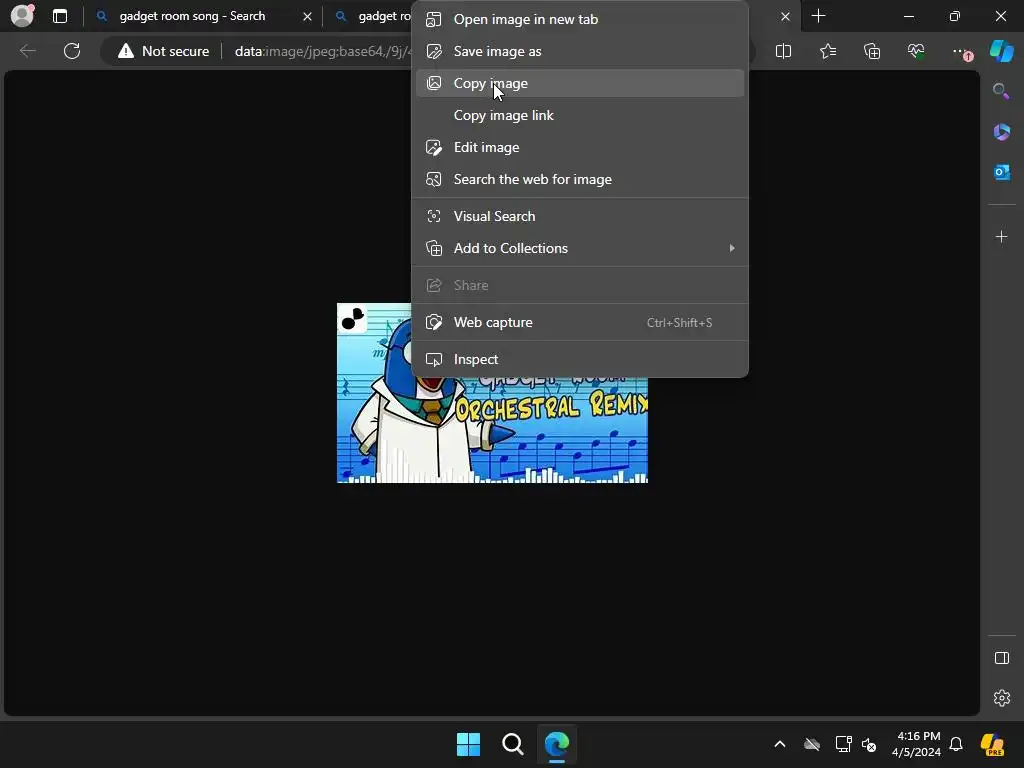Click muted volume tray icon

869,744
